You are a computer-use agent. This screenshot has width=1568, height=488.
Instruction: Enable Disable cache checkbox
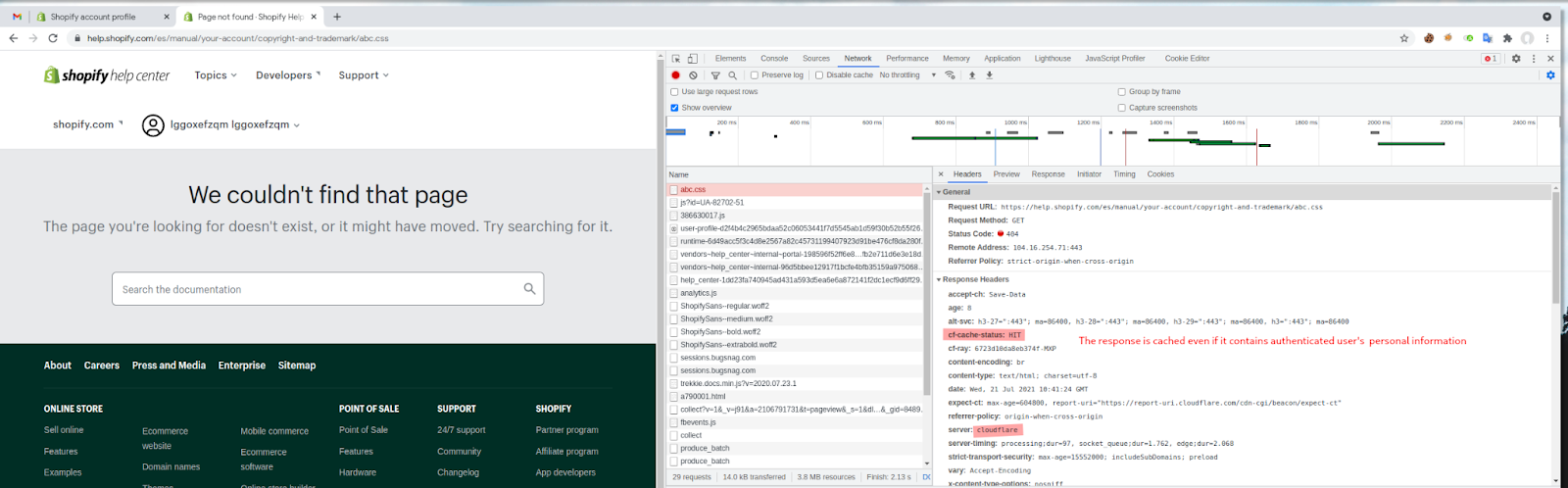coord(819,75)
